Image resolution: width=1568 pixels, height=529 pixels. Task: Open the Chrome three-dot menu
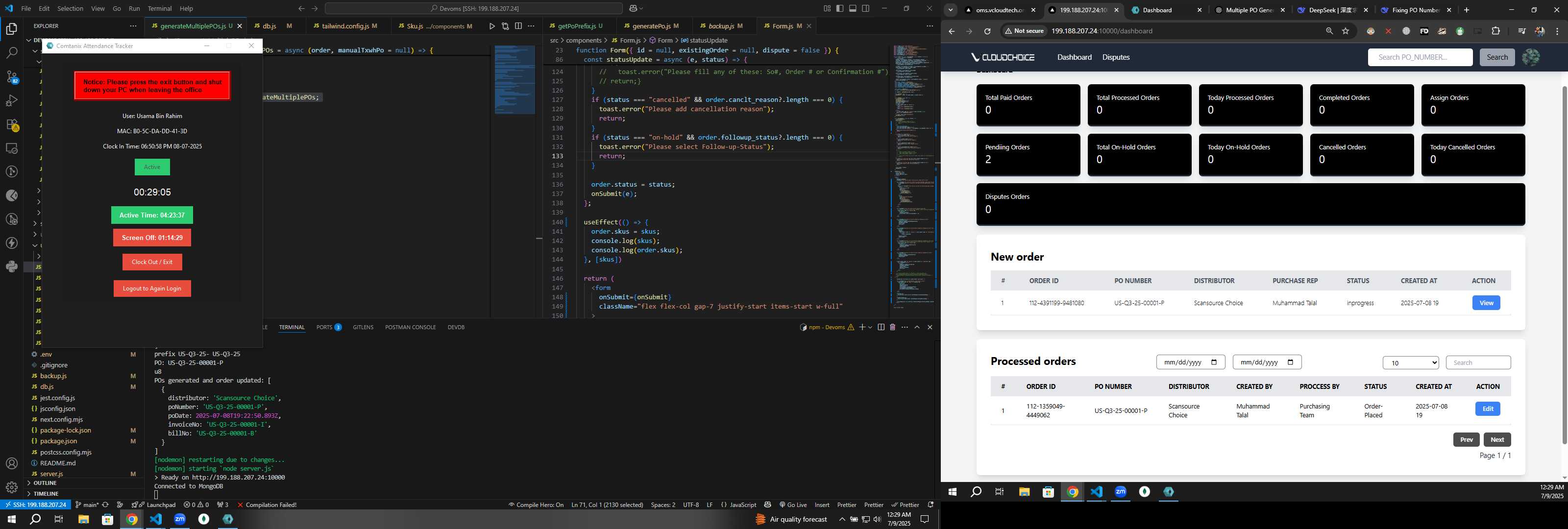1558,31
